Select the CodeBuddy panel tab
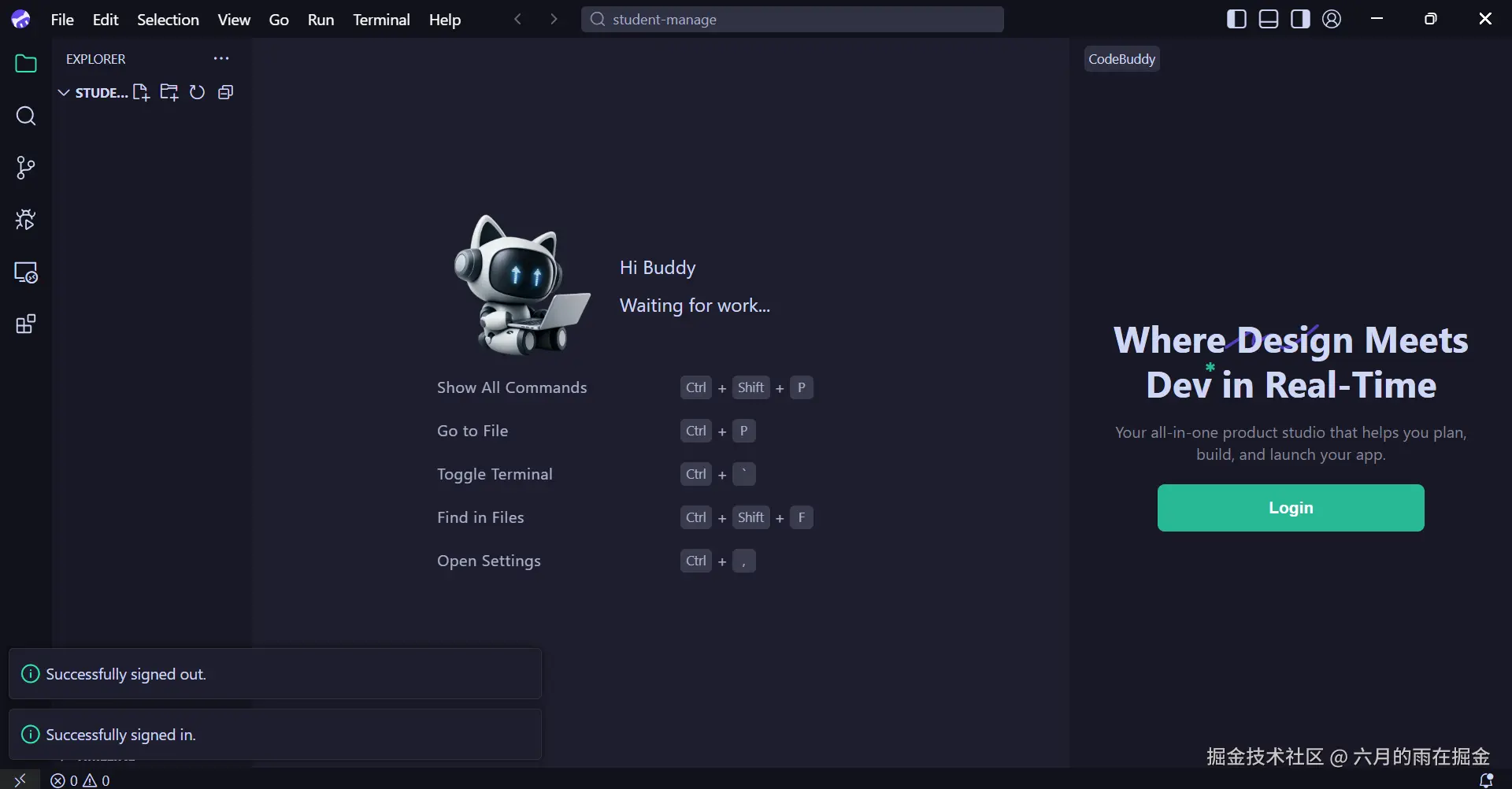Viewport: 1512px width, 789px height. point(1121,59)
